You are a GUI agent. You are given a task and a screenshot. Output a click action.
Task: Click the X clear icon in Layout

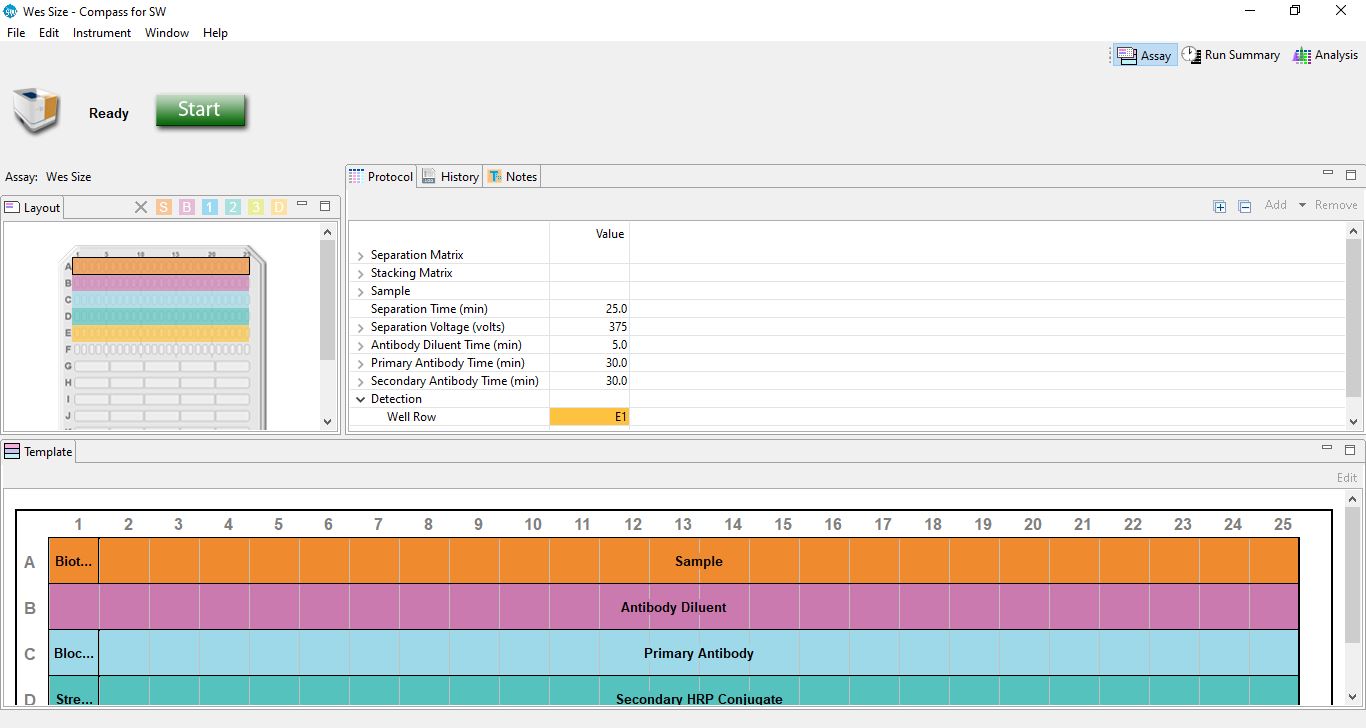[x=140, y=207]
